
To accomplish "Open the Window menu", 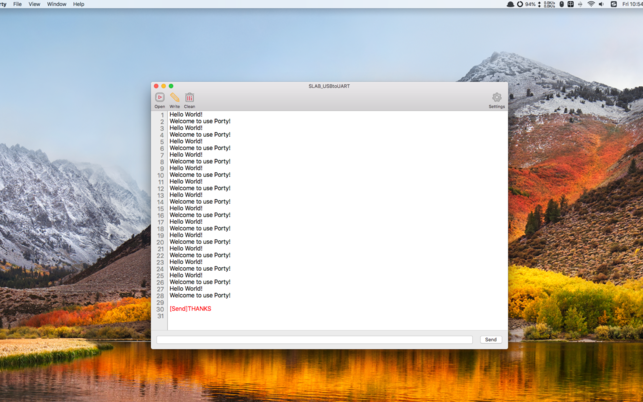I will 57,4.
